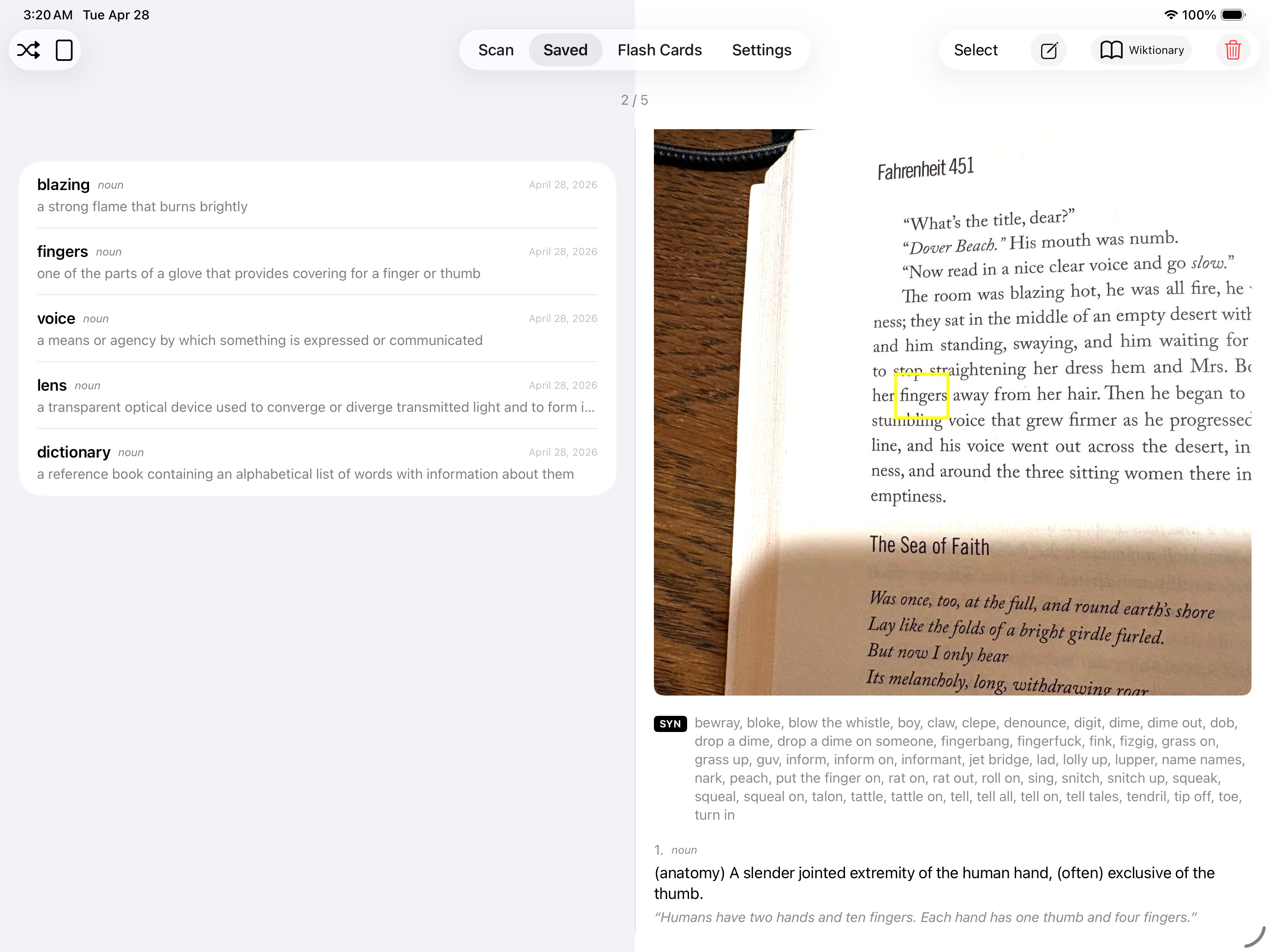
Task: Open the saved word 'lens'
Action: tap(317, 395)
